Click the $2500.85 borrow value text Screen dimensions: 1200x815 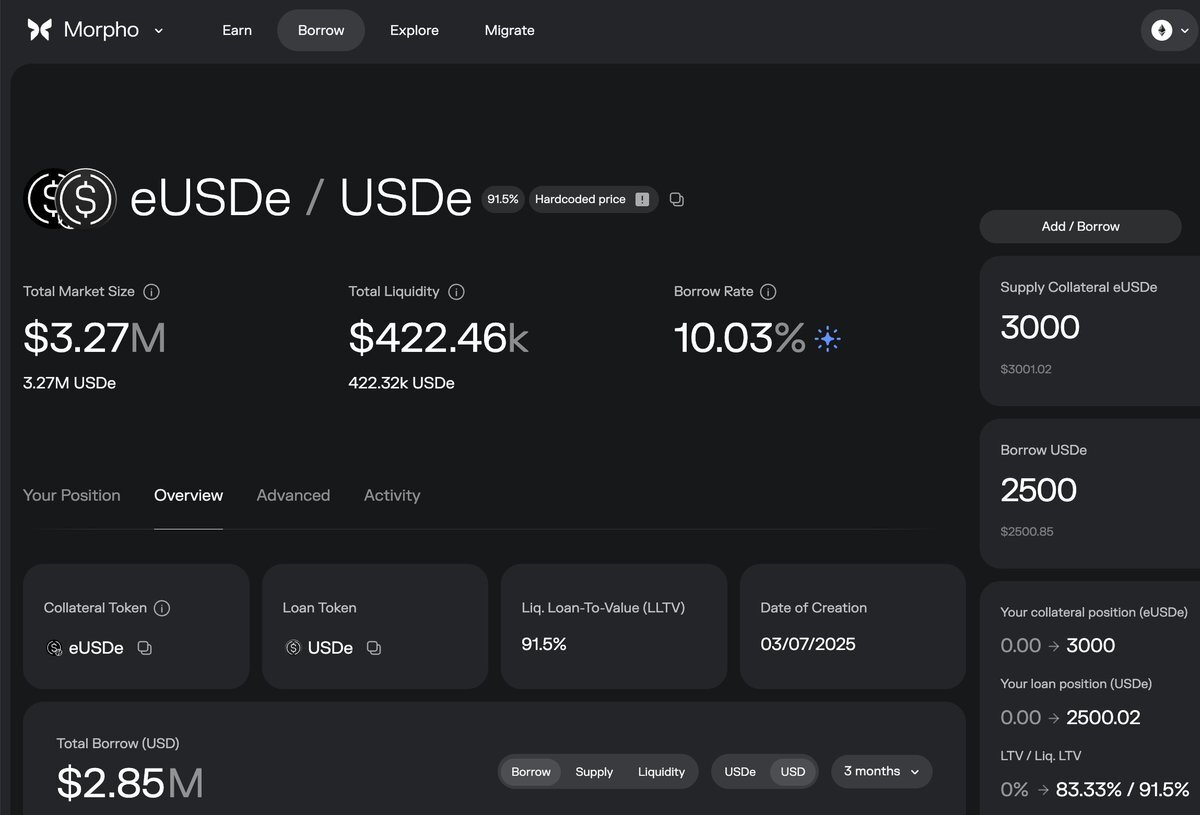pos(1027,532)
